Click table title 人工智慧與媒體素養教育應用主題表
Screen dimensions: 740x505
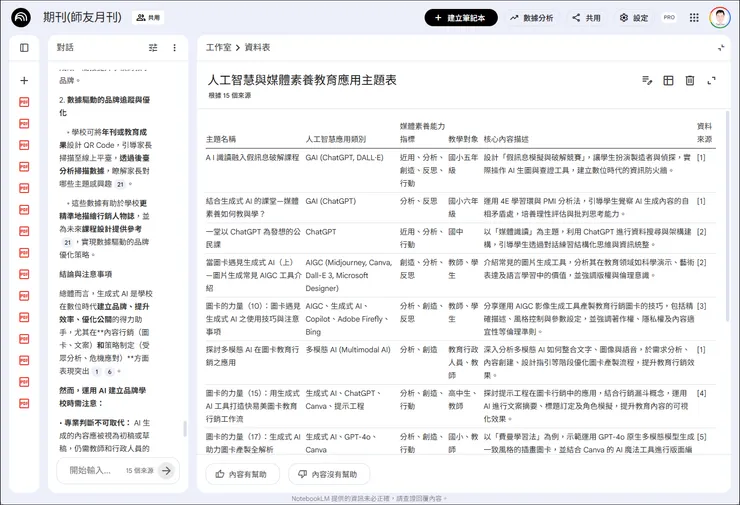pyautogui.click(x=302, y=80)
